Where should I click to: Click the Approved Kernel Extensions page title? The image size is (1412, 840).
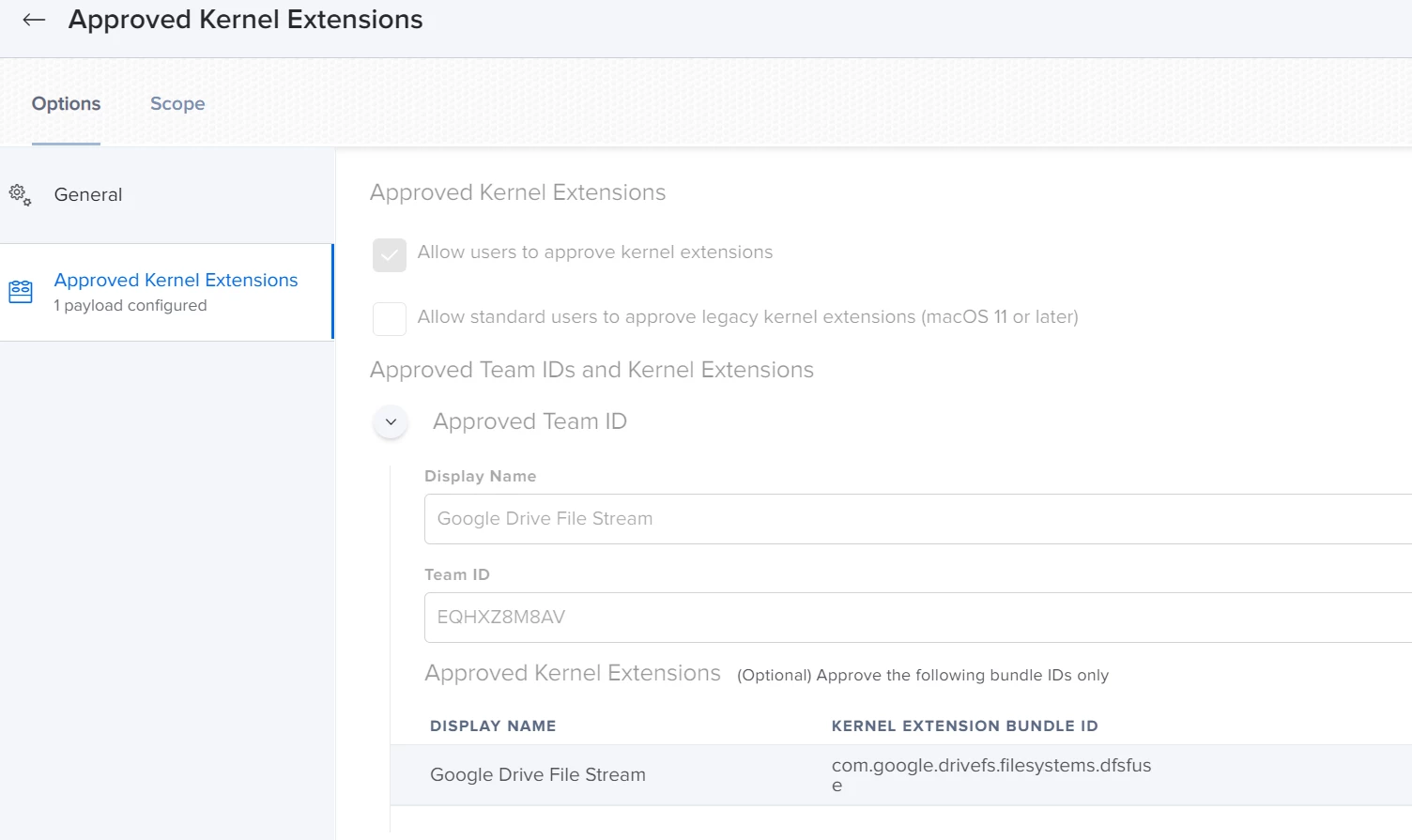tap(246, 20)
